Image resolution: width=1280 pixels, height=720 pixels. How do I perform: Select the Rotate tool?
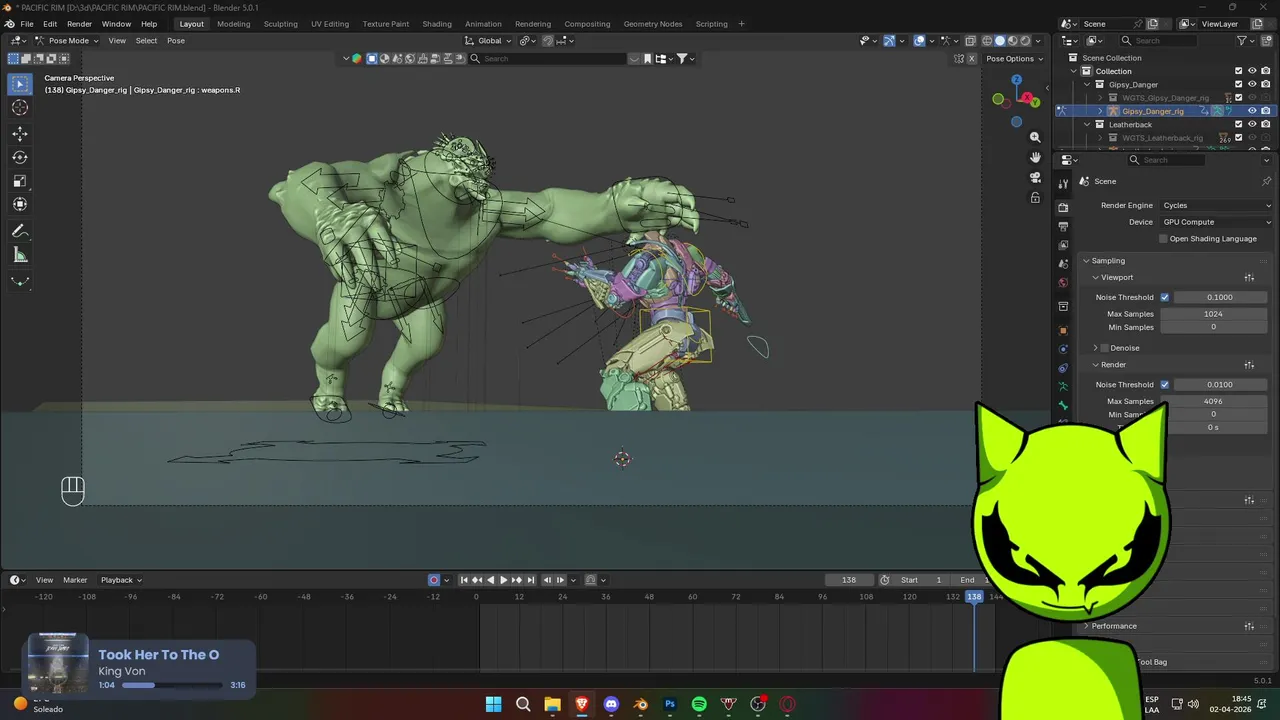coord(20,157)
